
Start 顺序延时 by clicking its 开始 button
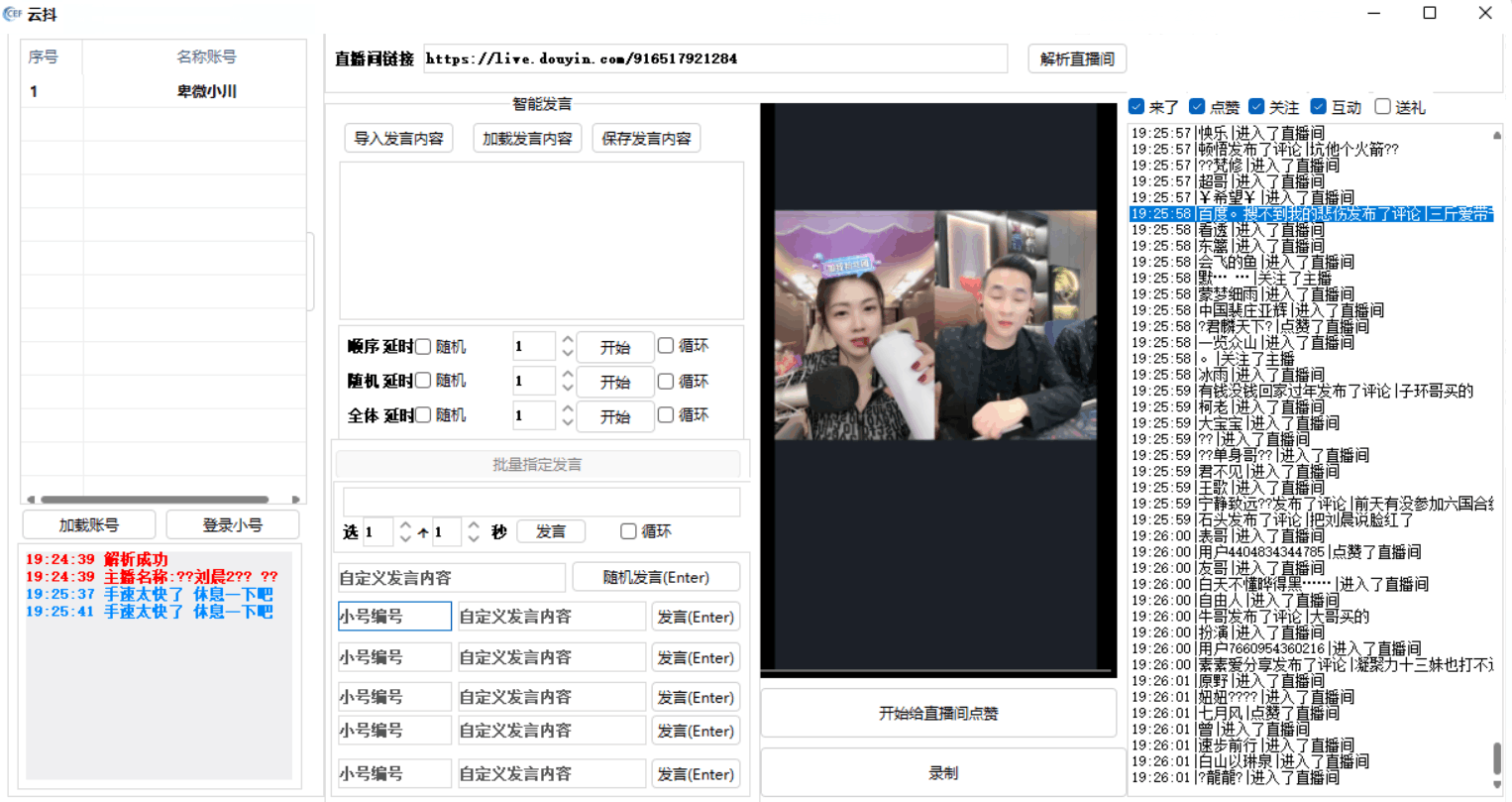(x=614, y=346)
